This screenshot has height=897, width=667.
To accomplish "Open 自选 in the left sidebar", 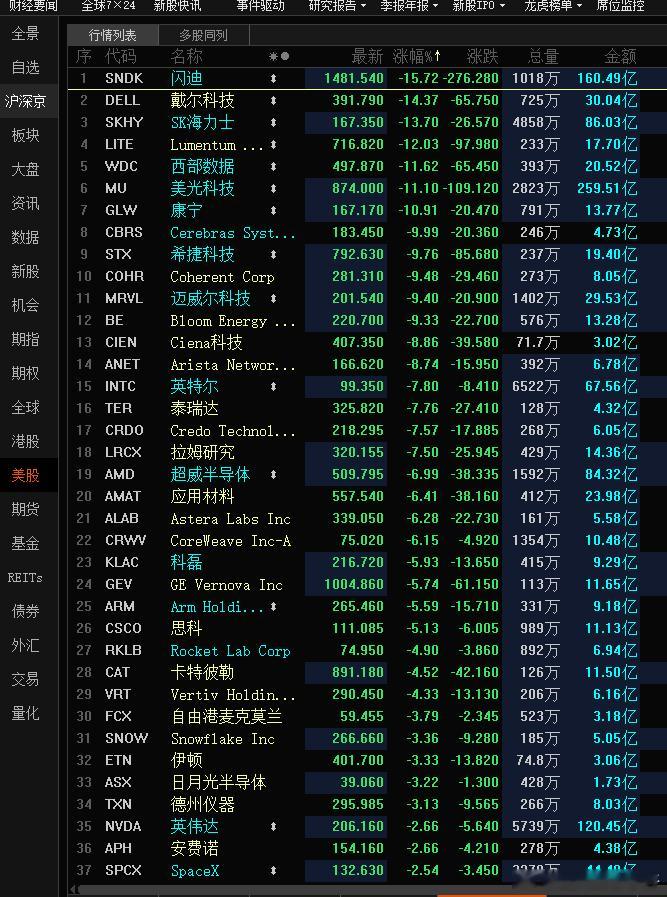I will coord(26,68).
